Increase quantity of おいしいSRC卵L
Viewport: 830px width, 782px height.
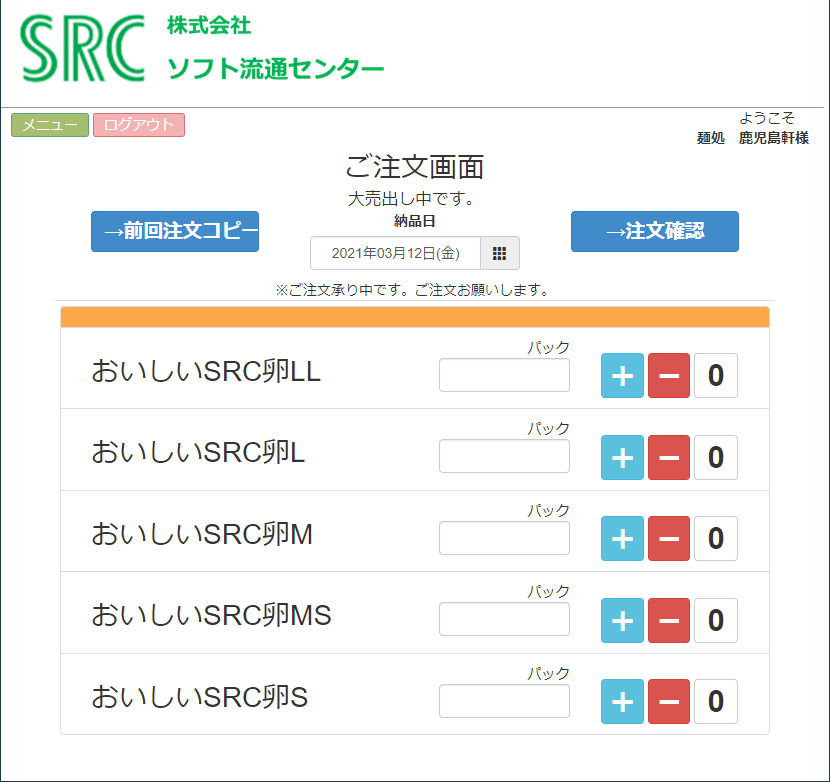click(622, 457)
